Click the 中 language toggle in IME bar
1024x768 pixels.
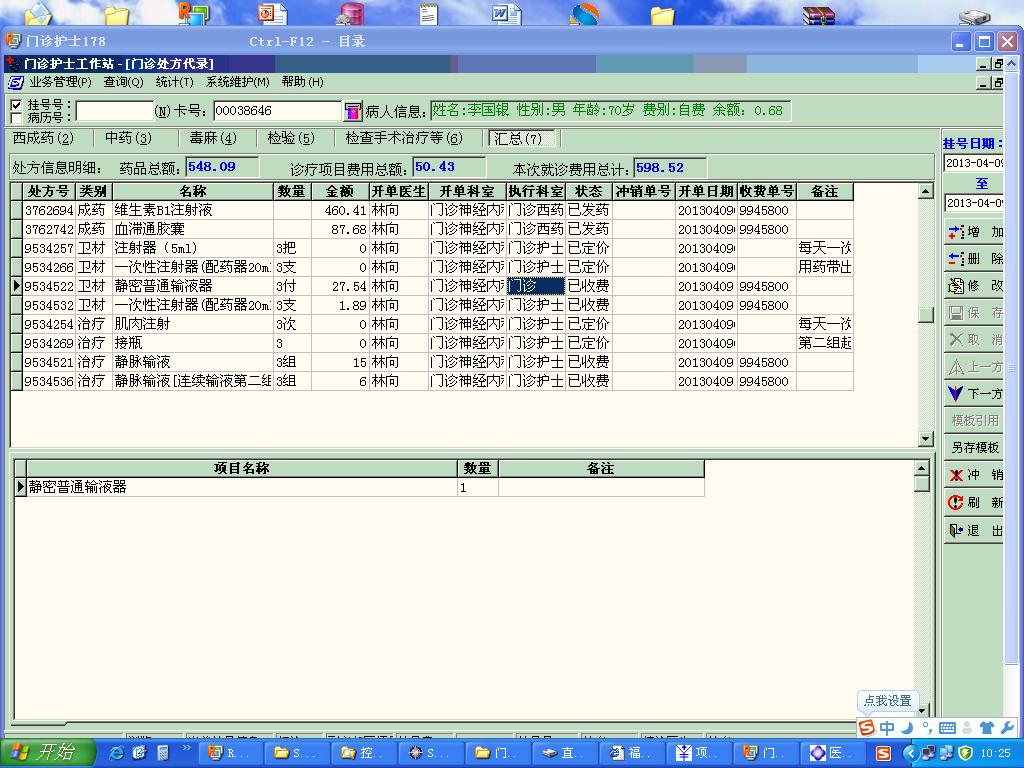coord(887,728)
